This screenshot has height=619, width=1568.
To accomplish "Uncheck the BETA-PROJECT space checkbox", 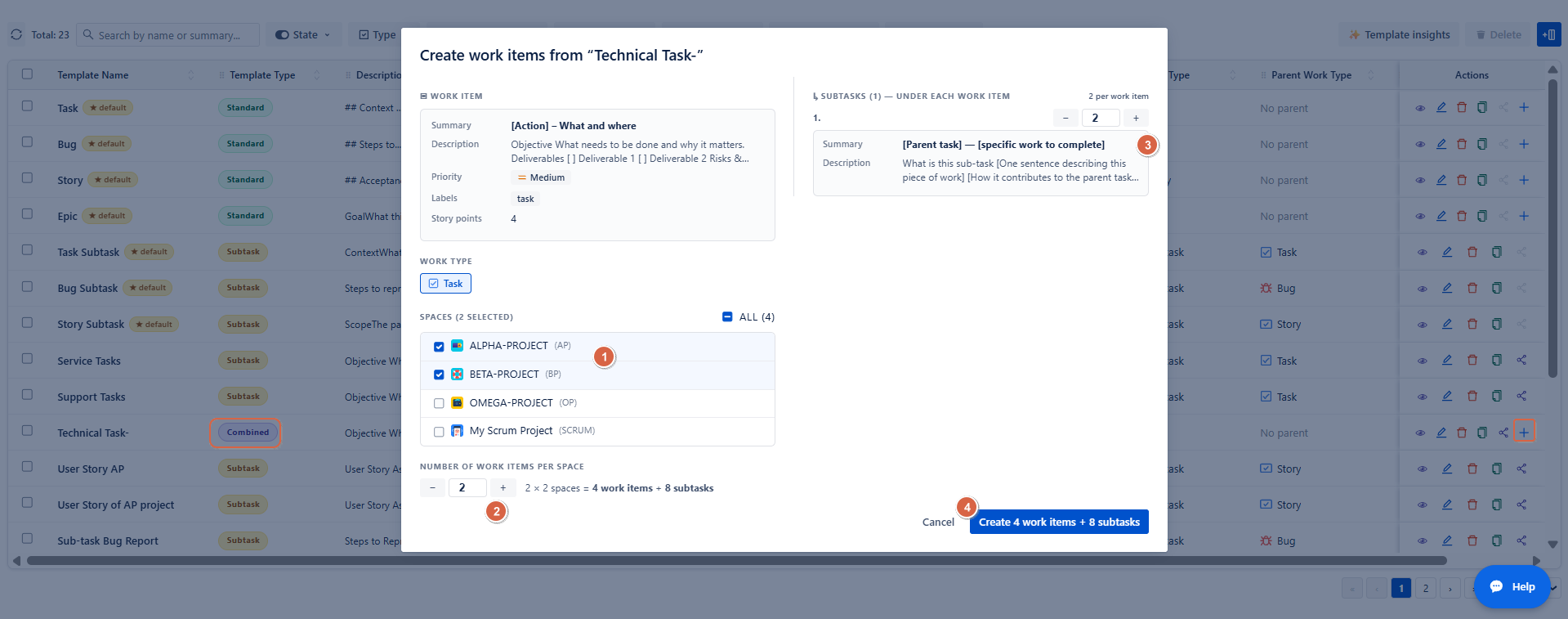I will click(x=439, y=375).
